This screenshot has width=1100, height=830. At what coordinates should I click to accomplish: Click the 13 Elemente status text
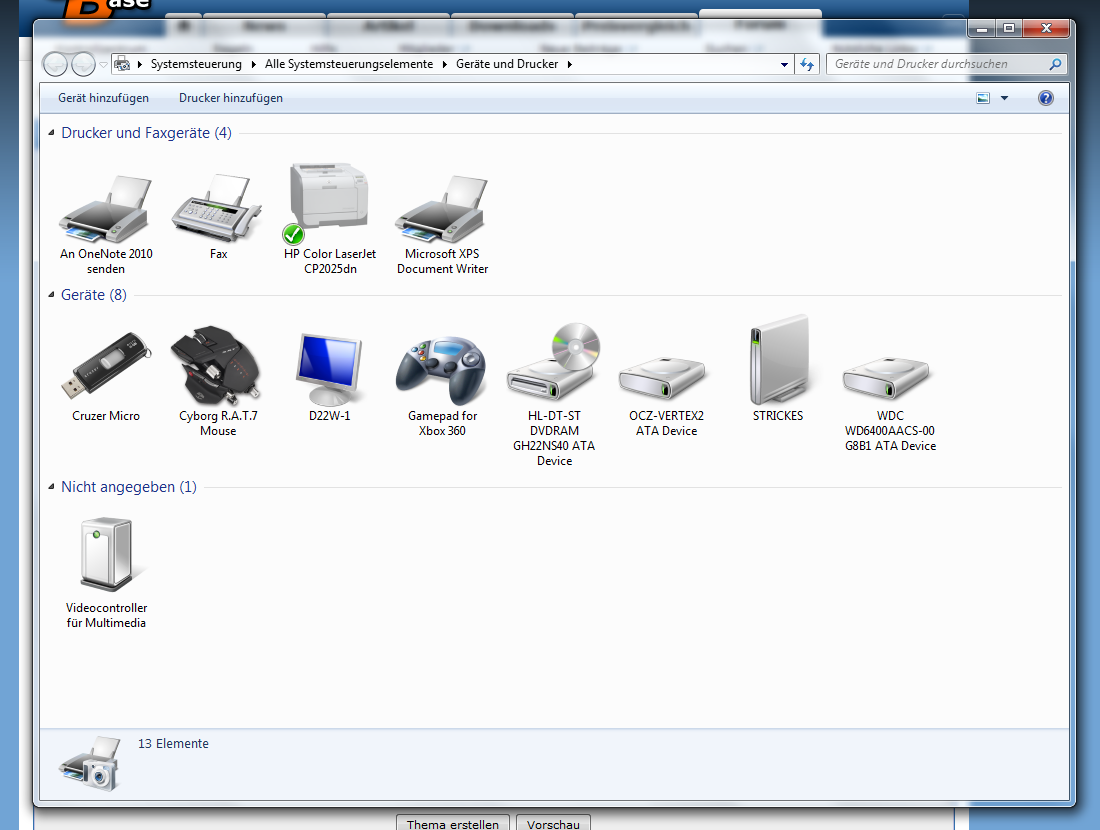tap(173, 744)
